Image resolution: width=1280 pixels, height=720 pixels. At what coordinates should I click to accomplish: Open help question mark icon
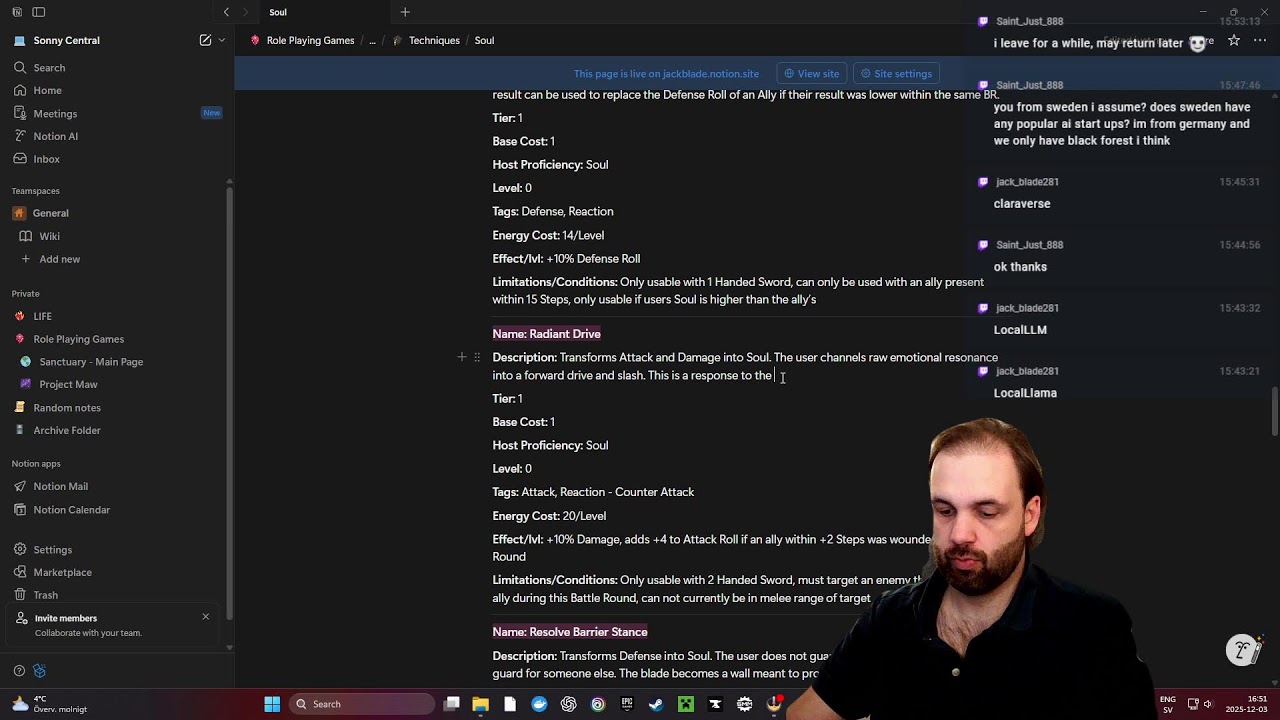tap(19, 671)
